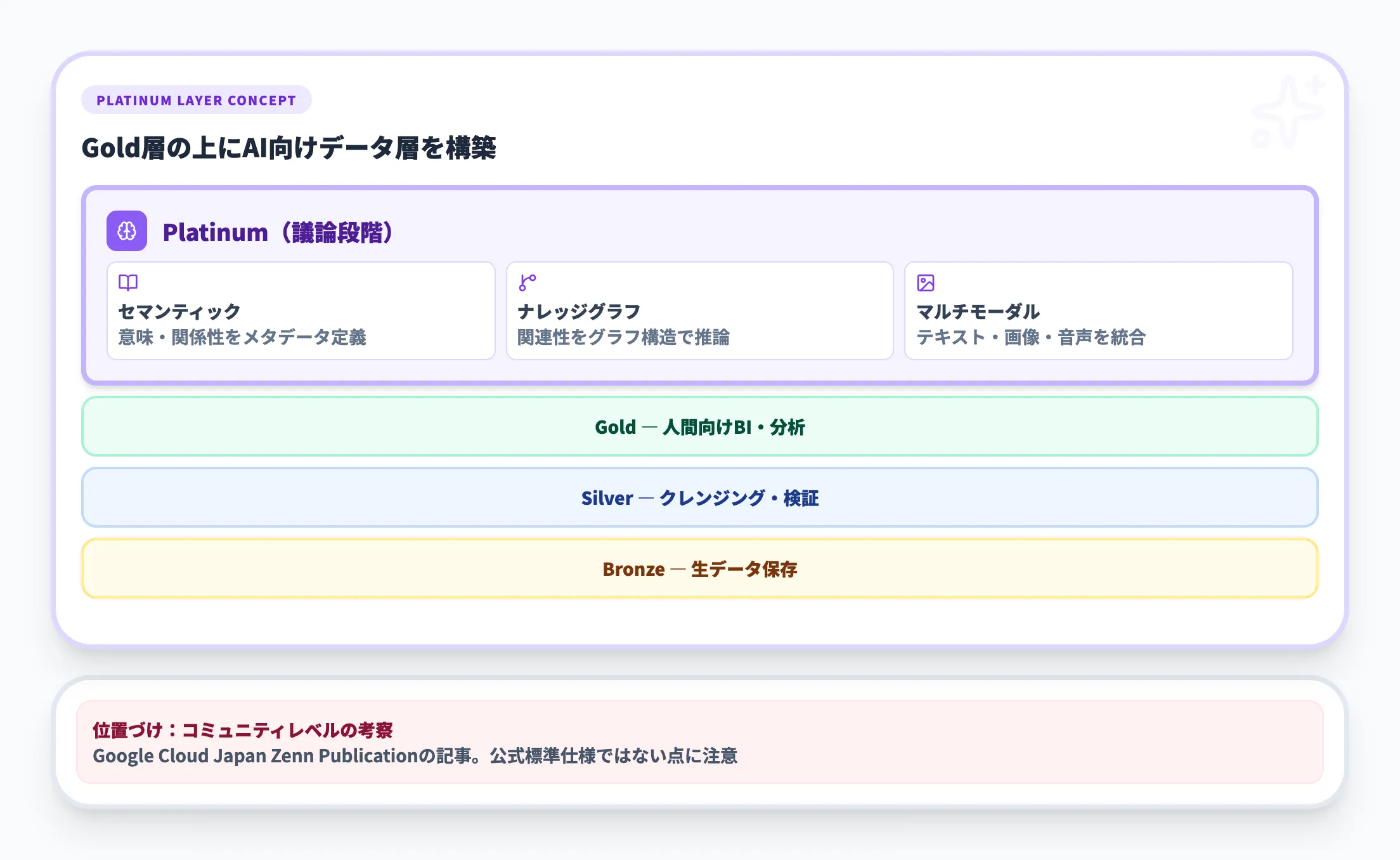Screen dimensions: 1400x860
Task: Expand the Platinum（議論段階）section
Action: [x=279, y=232]
